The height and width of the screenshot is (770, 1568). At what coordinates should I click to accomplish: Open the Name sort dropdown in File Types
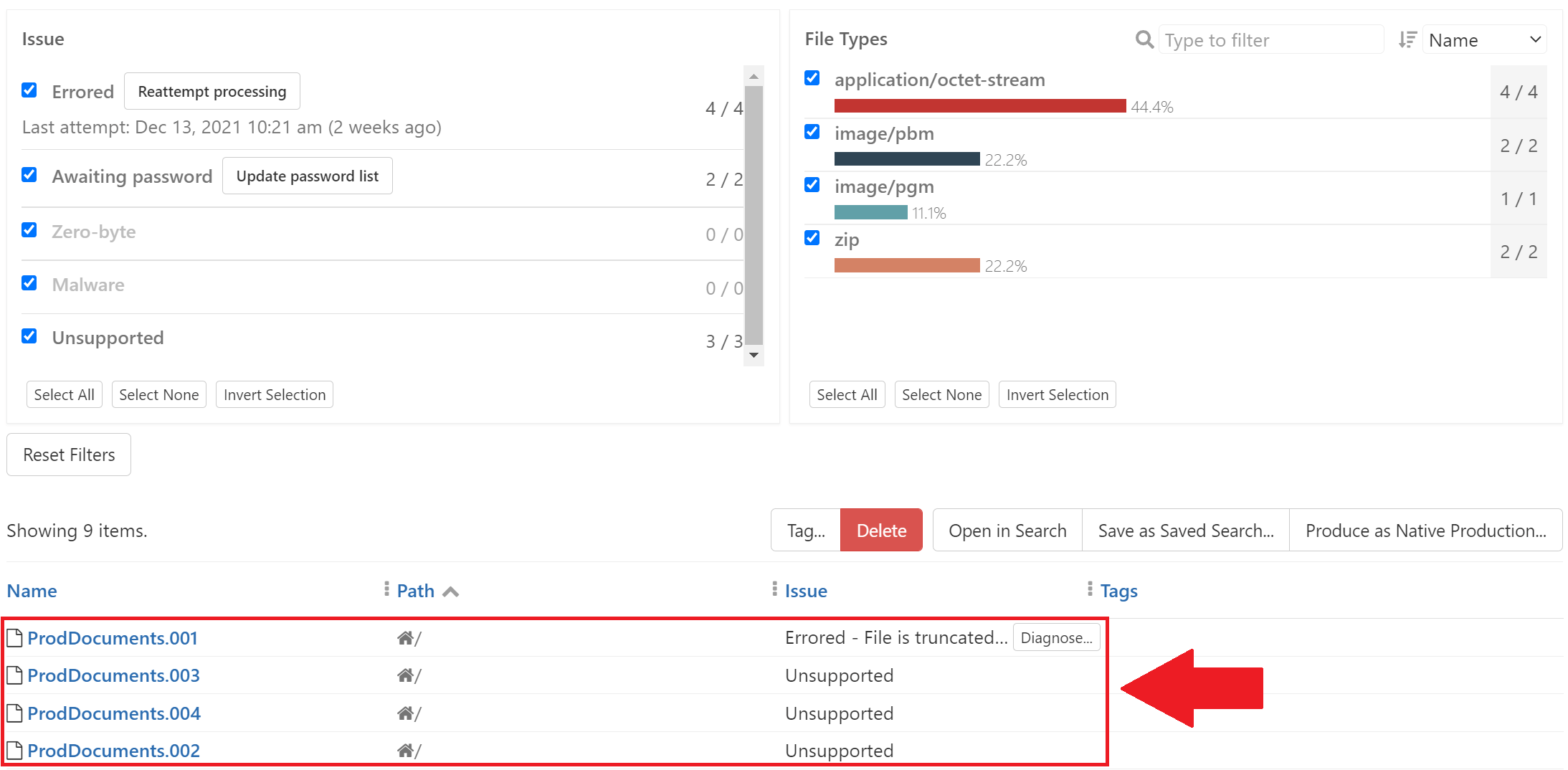pyautogui.click(x=1484, y=39)
